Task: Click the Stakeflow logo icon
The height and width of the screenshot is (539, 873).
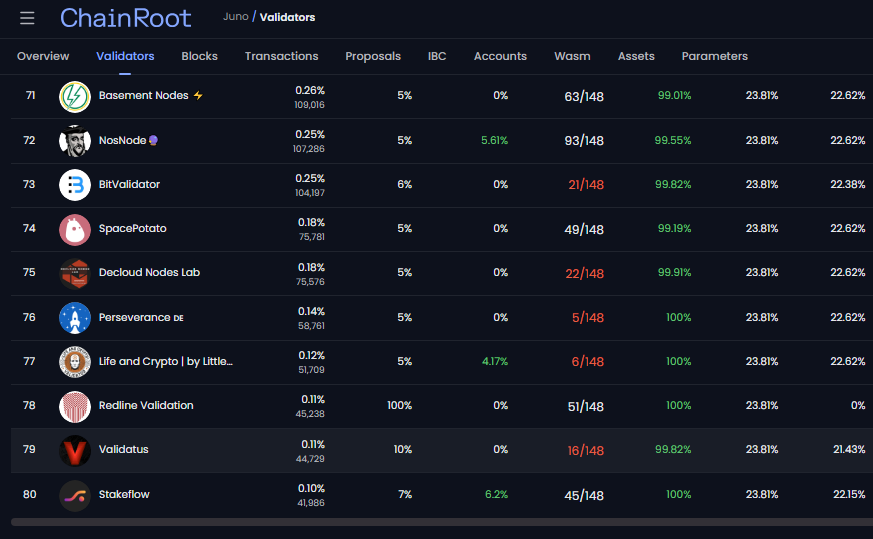Action: (75, 496)
